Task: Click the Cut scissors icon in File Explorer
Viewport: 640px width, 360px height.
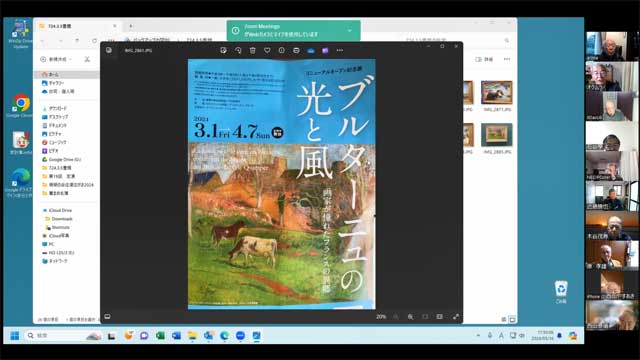Action: coord(87,59)
